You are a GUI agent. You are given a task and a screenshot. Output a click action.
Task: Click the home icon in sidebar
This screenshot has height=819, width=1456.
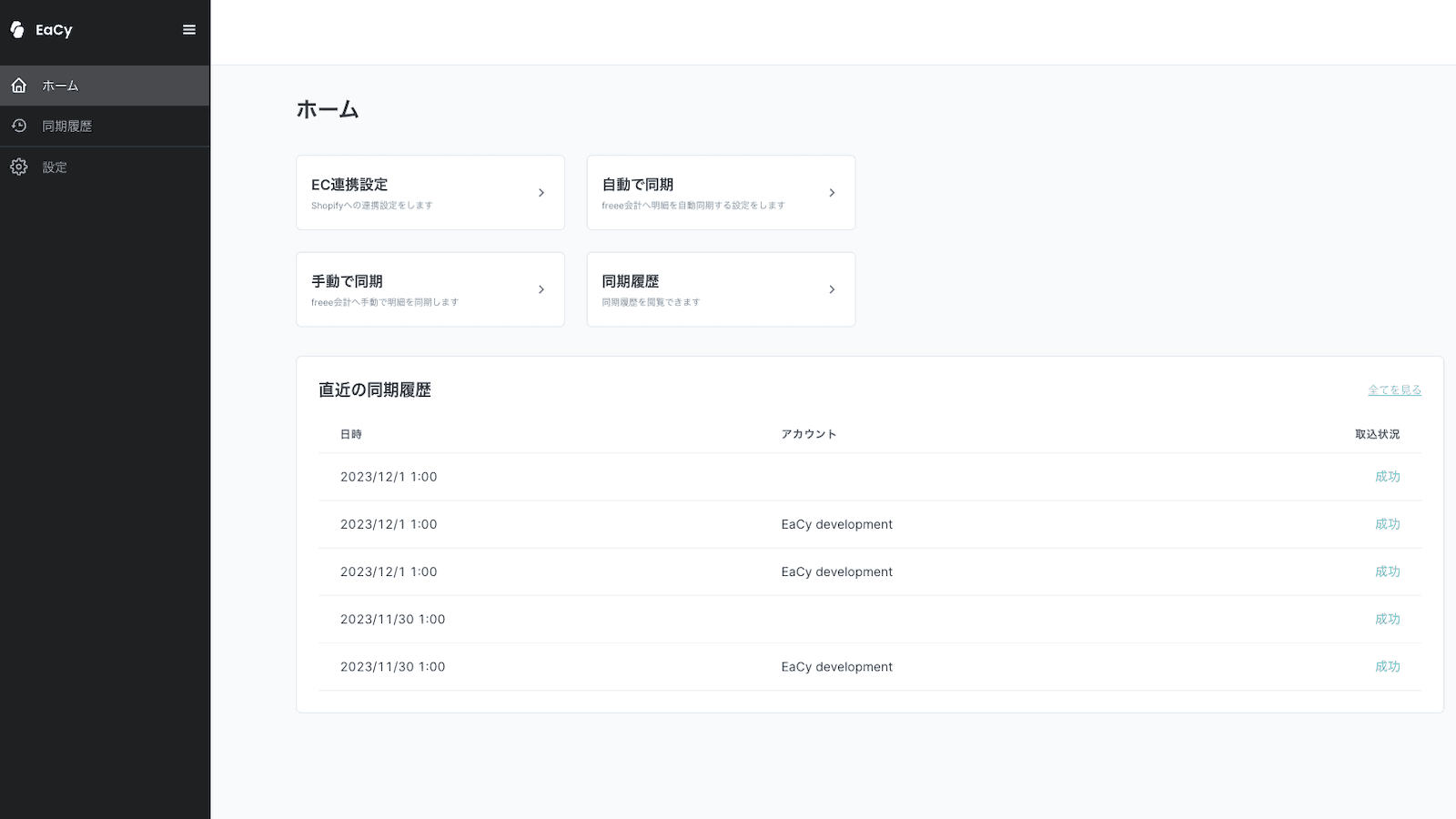[x=19, y=86]
